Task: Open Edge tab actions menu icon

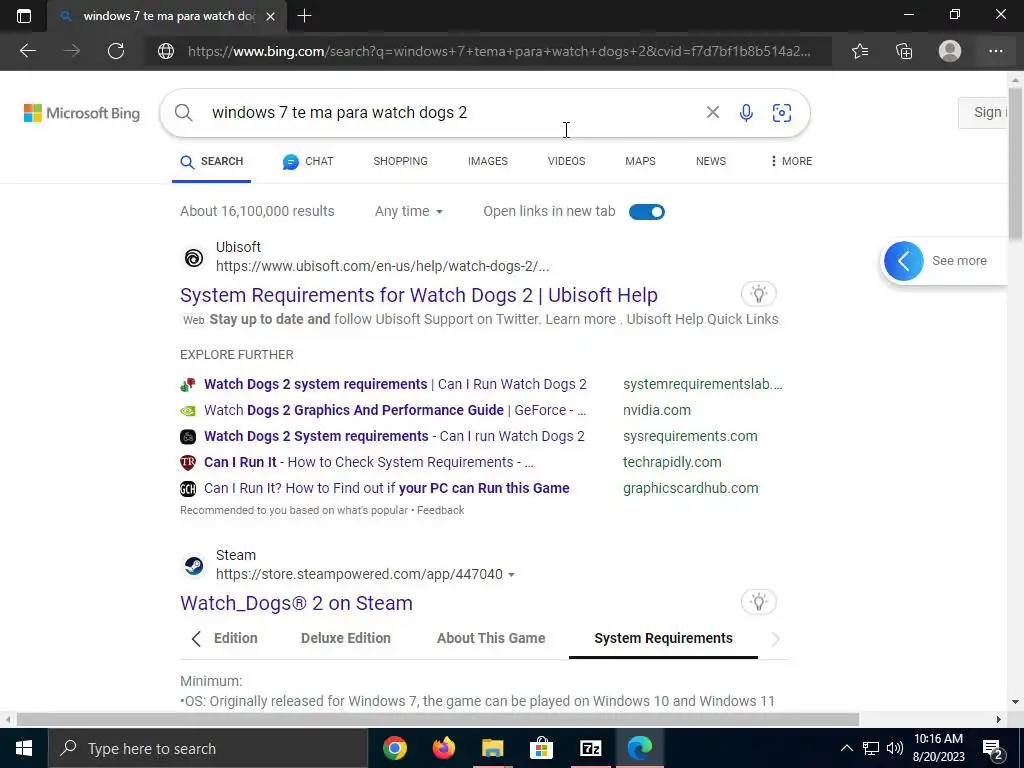Action: click(x=24, y=16)
